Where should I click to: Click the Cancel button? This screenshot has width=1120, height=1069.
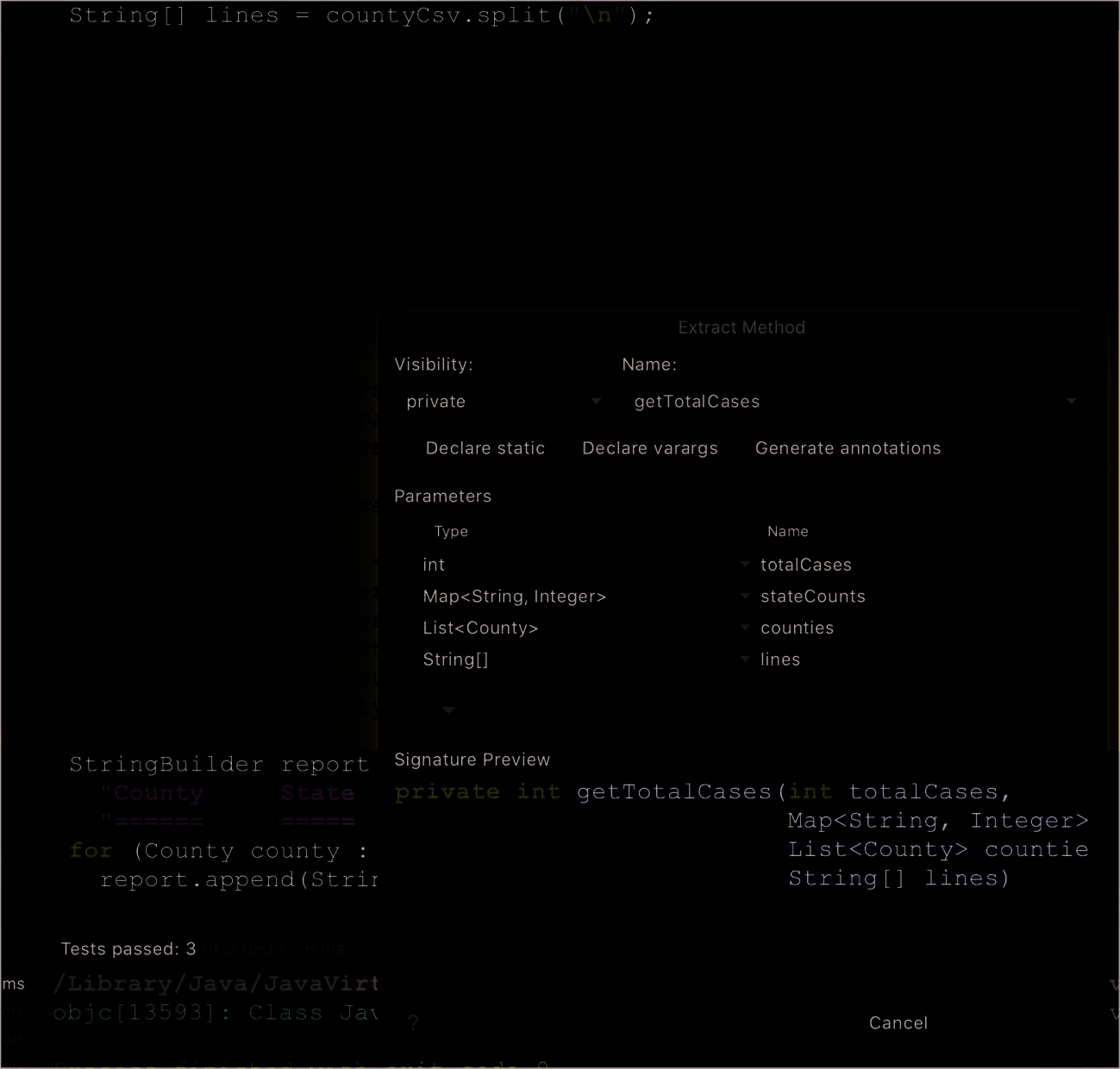pos(898,1023)
